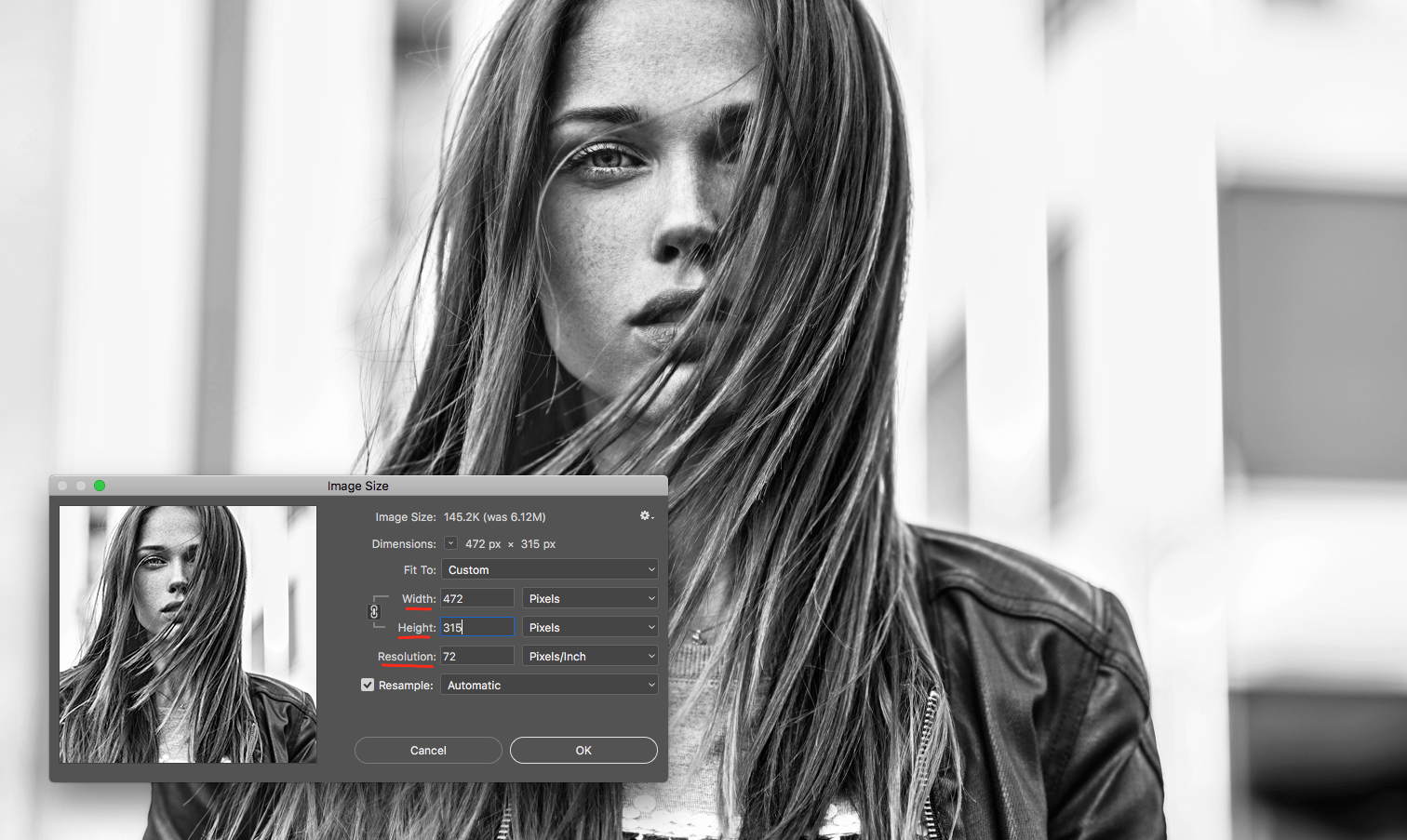This screenshot has width=1407, height=840.
Task: Click the Image Size title bar text
Action: (358, 486)
